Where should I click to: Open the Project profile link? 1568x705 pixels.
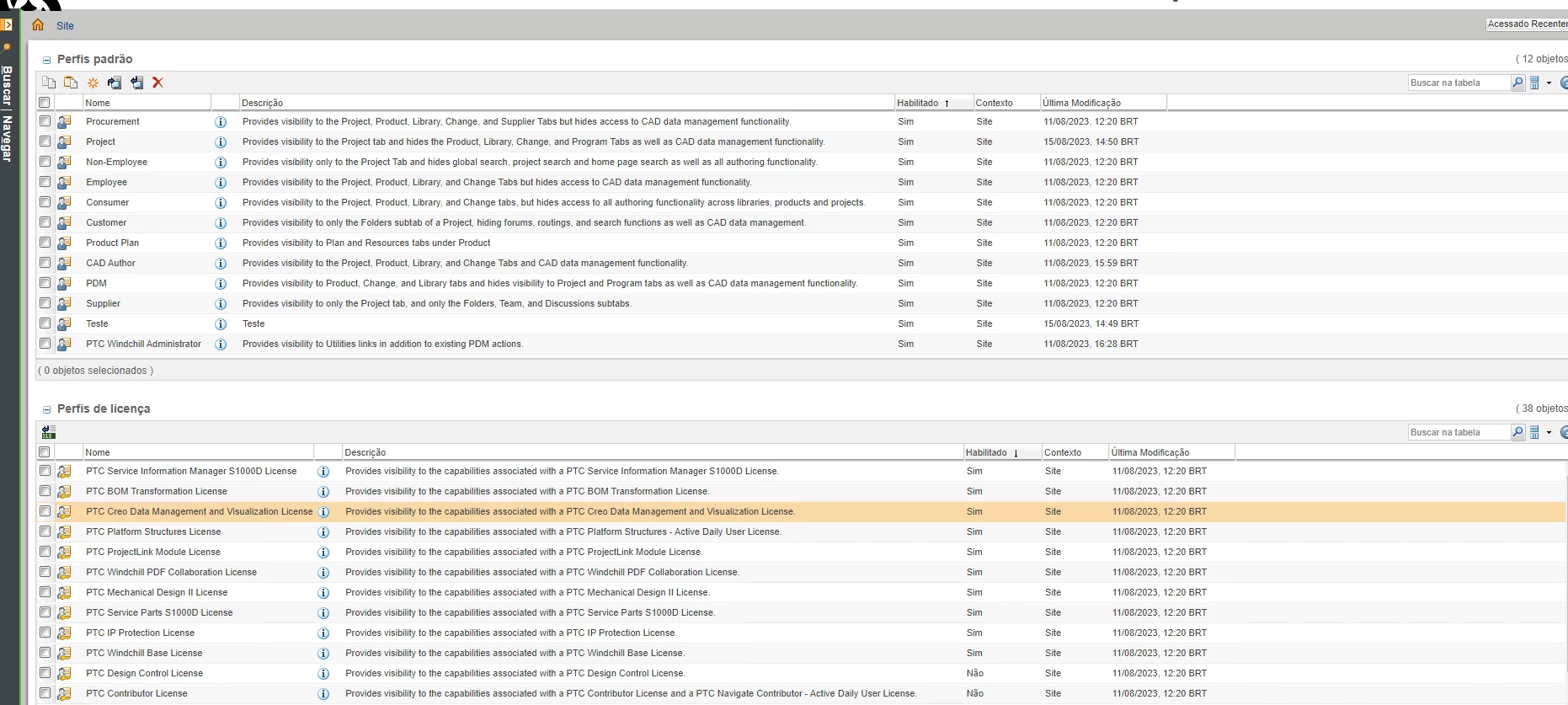coord(100,142)
